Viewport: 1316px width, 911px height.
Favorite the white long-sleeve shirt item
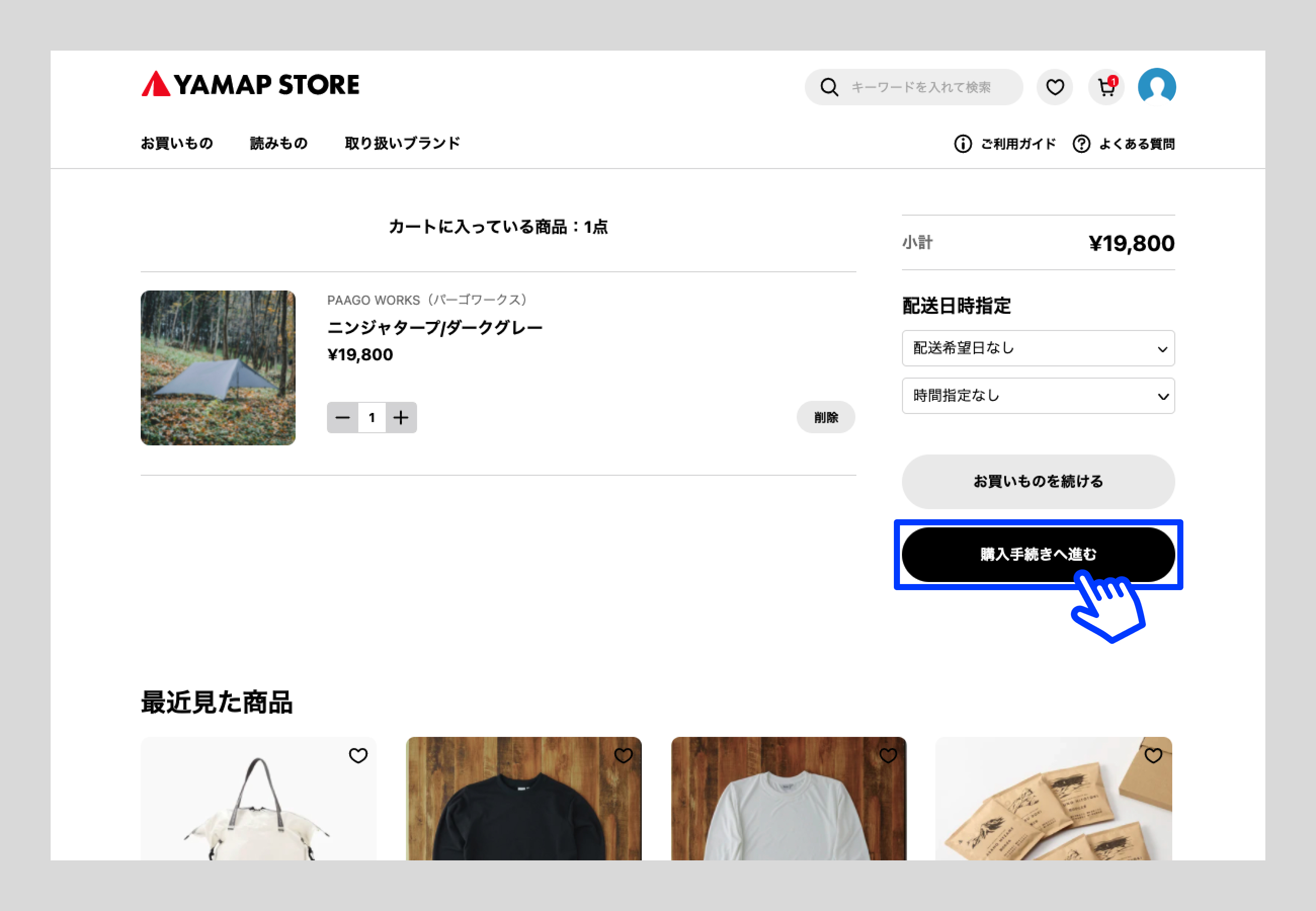(x=888, y=756)
